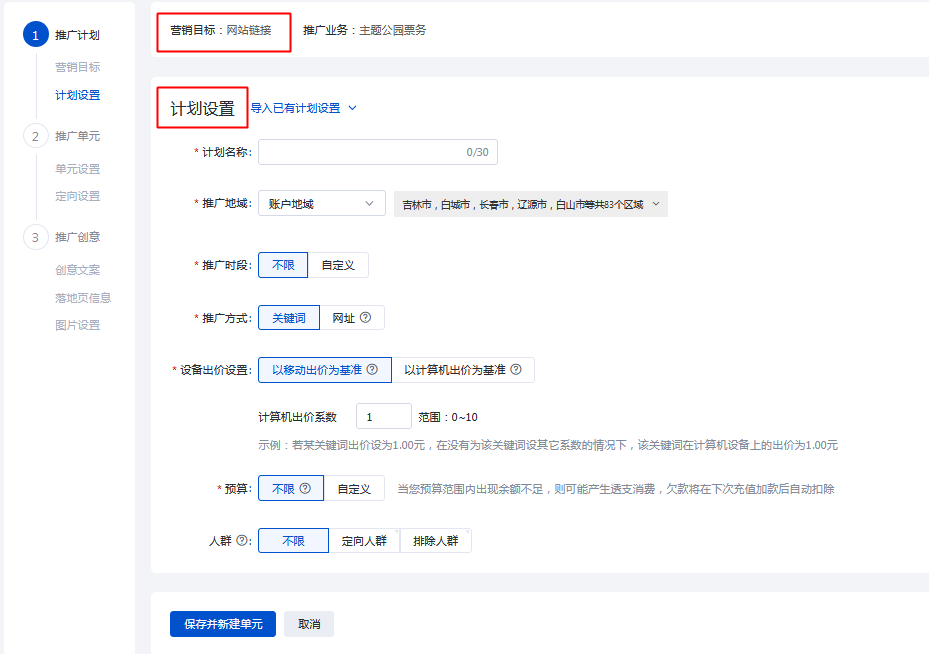Open 账户地域 dropdown

(x=322, y=203)
